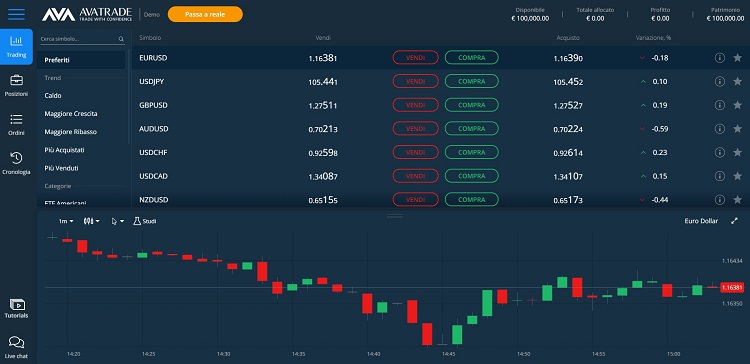Click the Disponibile € 100,000.00 balance
Viewport: 750px width, 364px height.
(x=529, y=14)
